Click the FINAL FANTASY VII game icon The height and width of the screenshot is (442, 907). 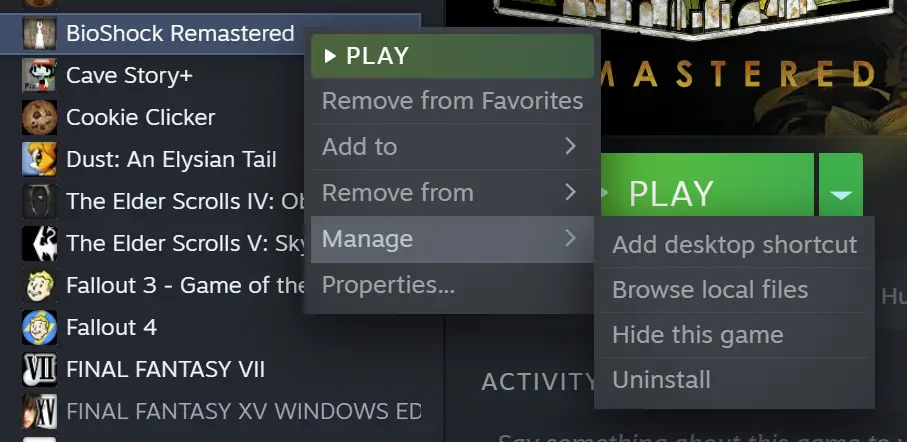pyautogui.click(x=39, y=369)
